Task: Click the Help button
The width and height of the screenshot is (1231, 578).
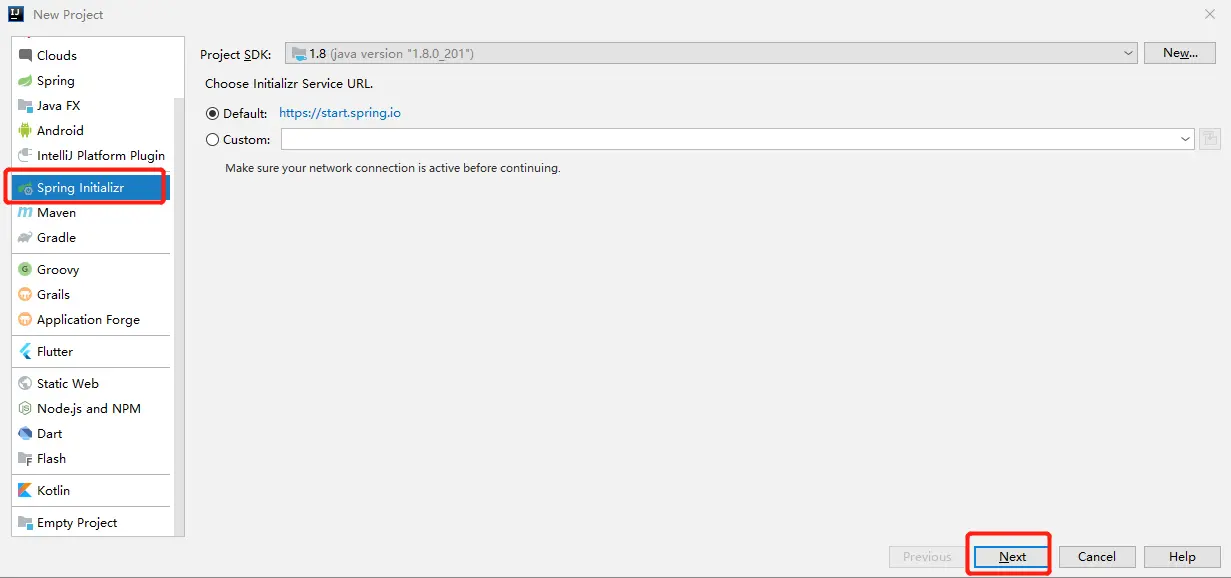Action: pos(1182,557)
